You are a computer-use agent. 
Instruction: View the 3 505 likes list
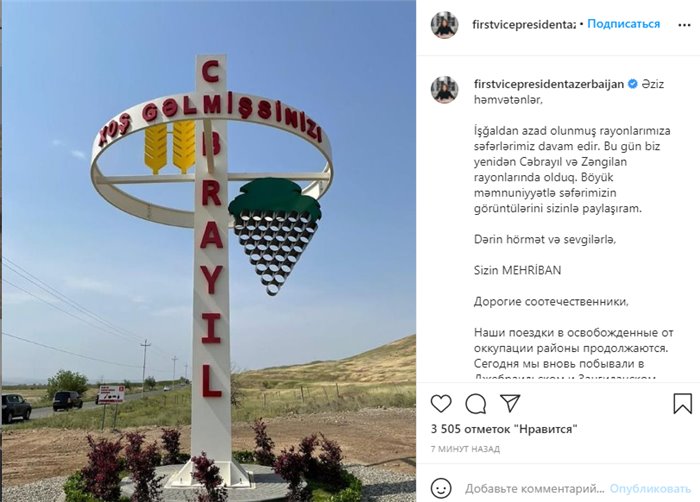tap(504, 429)
